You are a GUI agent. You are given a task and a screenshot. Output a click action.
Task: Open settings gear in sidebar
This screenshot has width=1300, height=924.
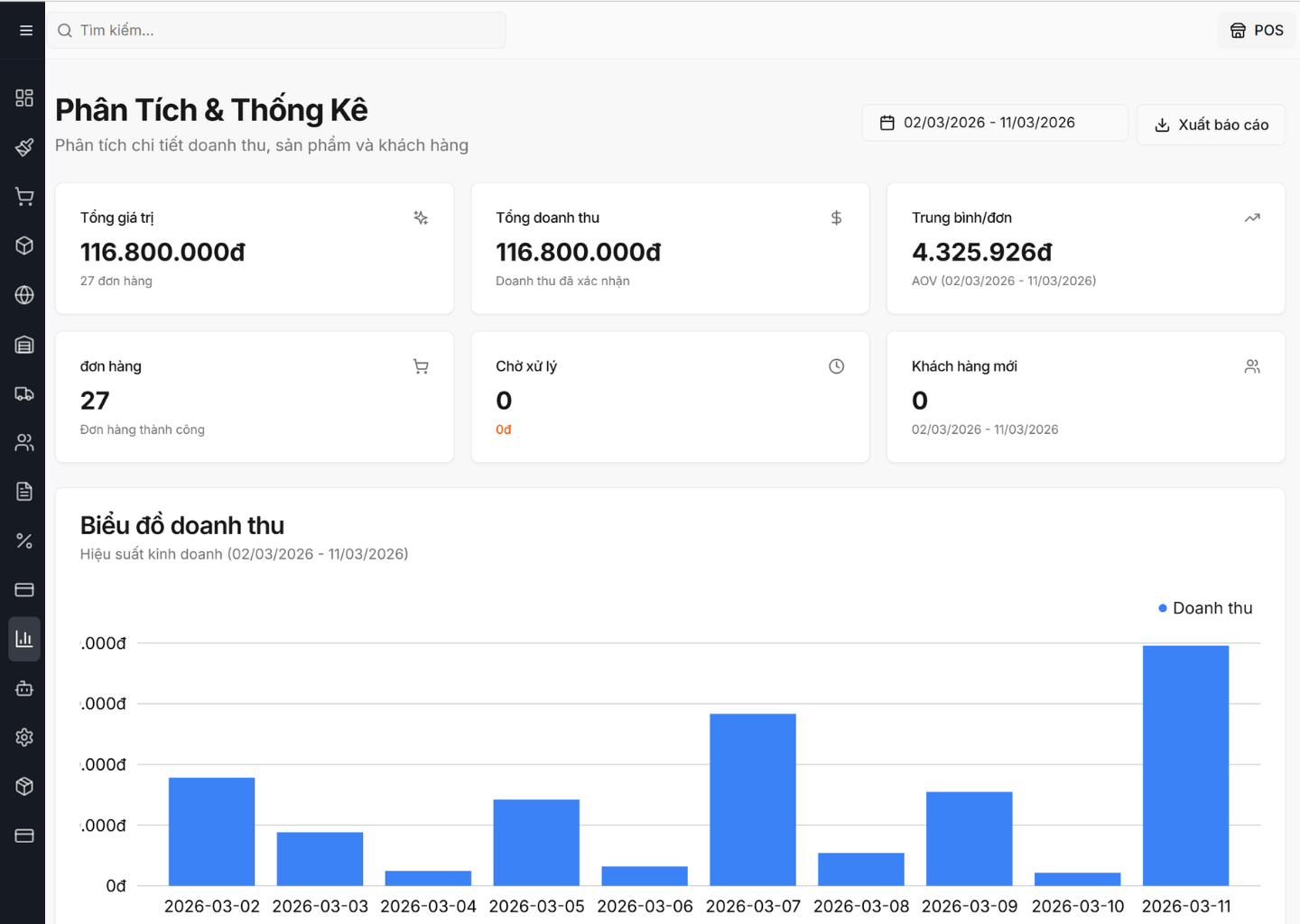coord(24,737)
